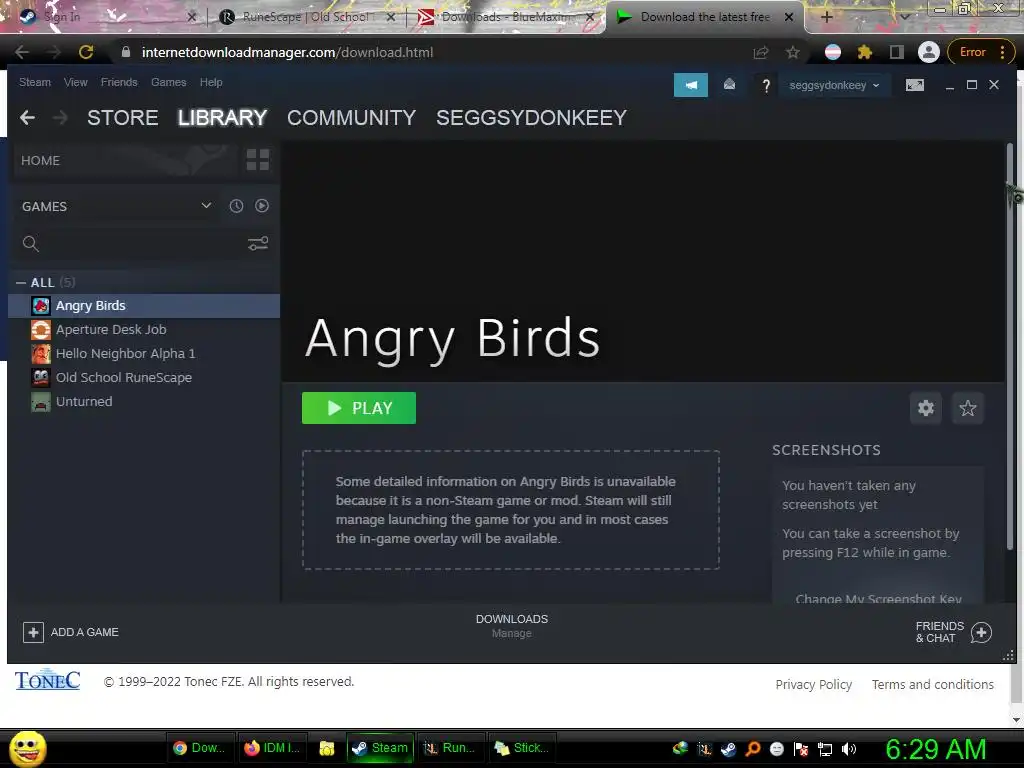The image size is (1024, 768).
Task: Open Friends menu in Steam
Action: click(x=119, y=82)
